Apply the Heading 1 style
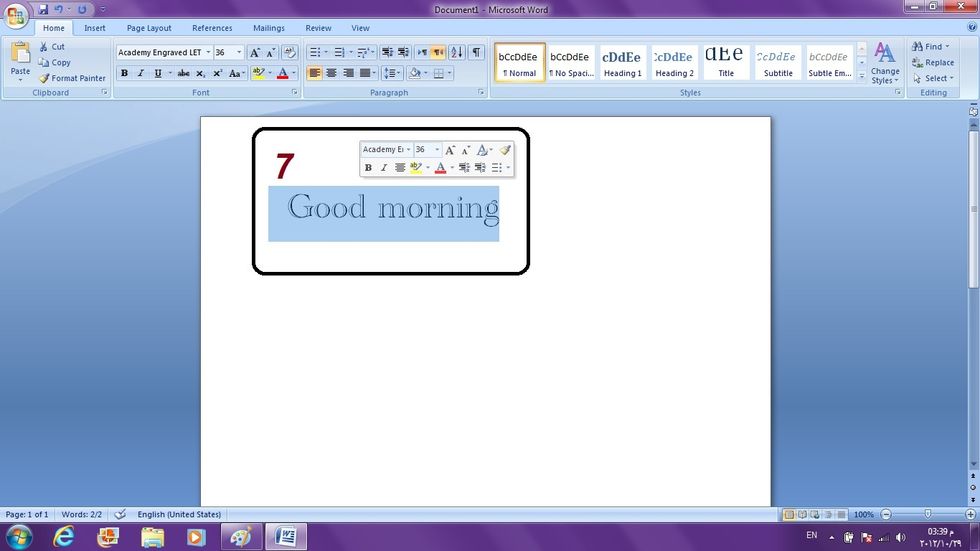Image resolution: width=980 pixels, height=551 pixels. tap(622, 63)
